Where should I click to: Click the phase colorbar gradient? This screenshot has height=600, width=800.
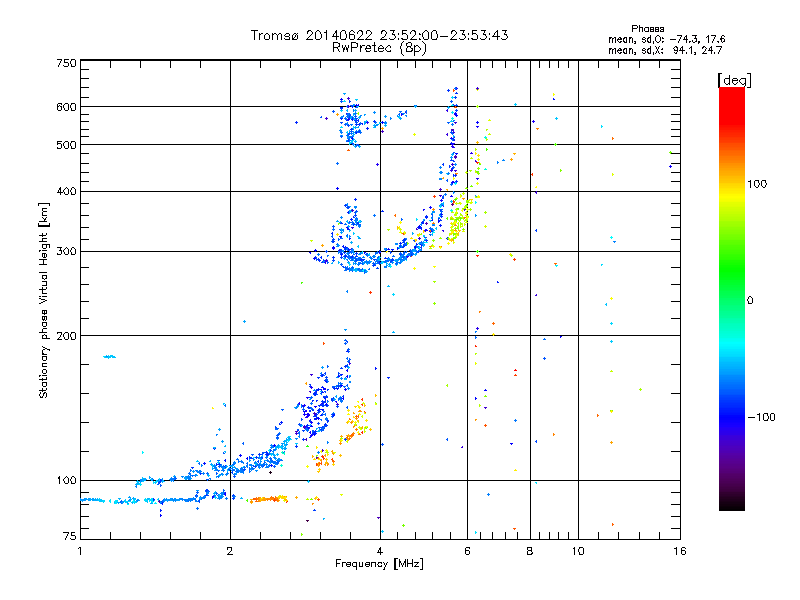(x=732, y=298)
